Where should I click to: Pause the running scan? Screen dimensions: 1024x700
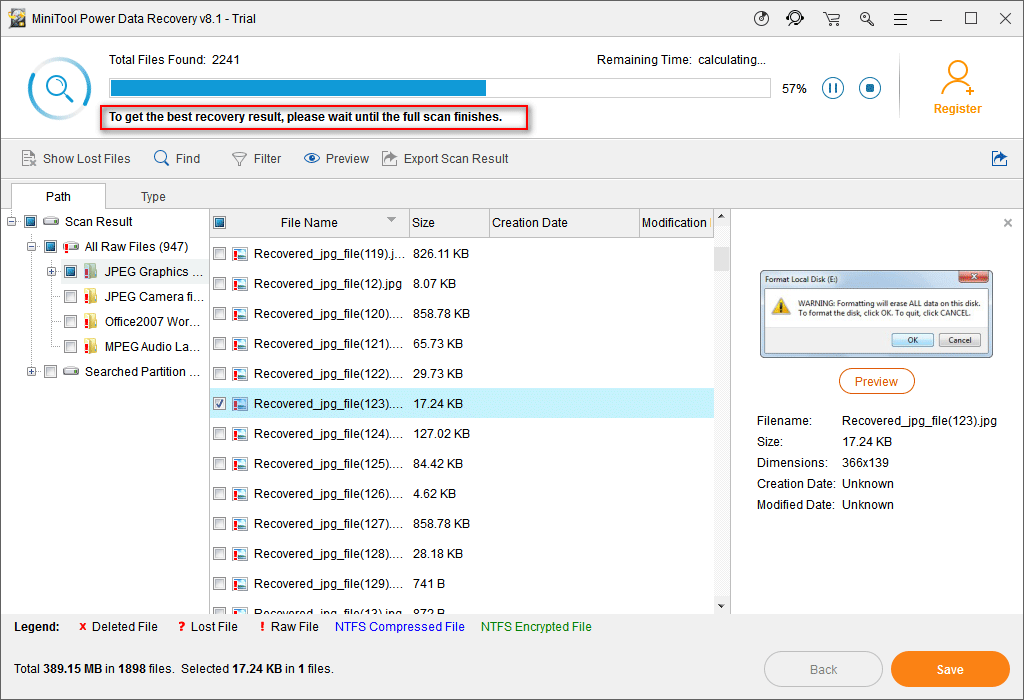coord(832,88)
